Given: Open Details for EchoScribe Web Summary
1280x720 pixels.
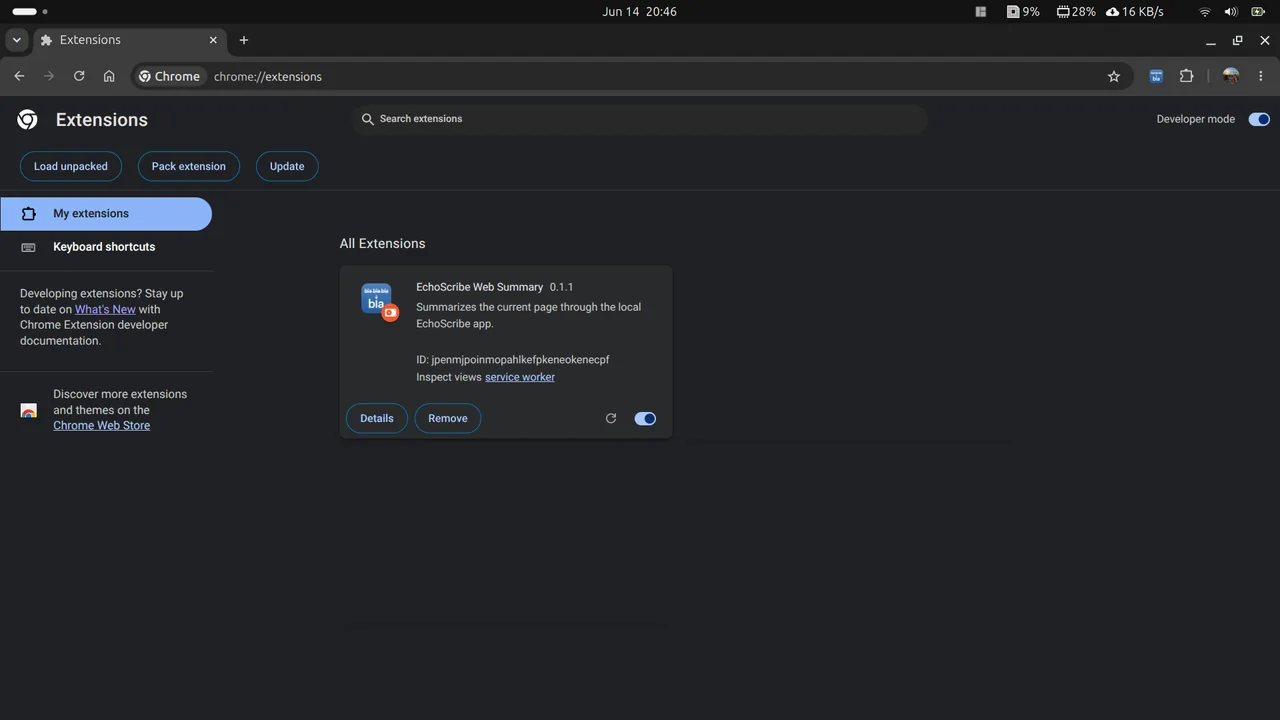Looking at the screenshot, I should (x=377, y=418).
